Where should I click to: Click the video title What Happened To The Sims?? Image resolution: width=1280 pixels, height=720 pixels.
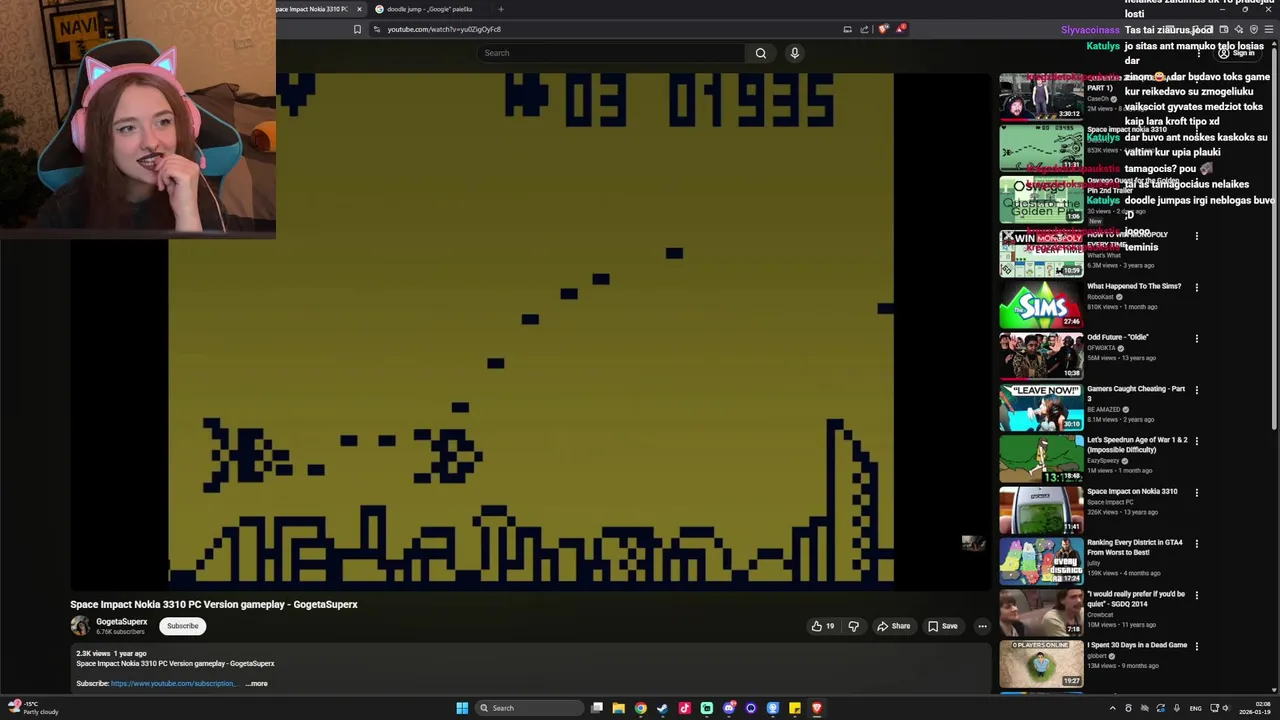(1134, 286)
